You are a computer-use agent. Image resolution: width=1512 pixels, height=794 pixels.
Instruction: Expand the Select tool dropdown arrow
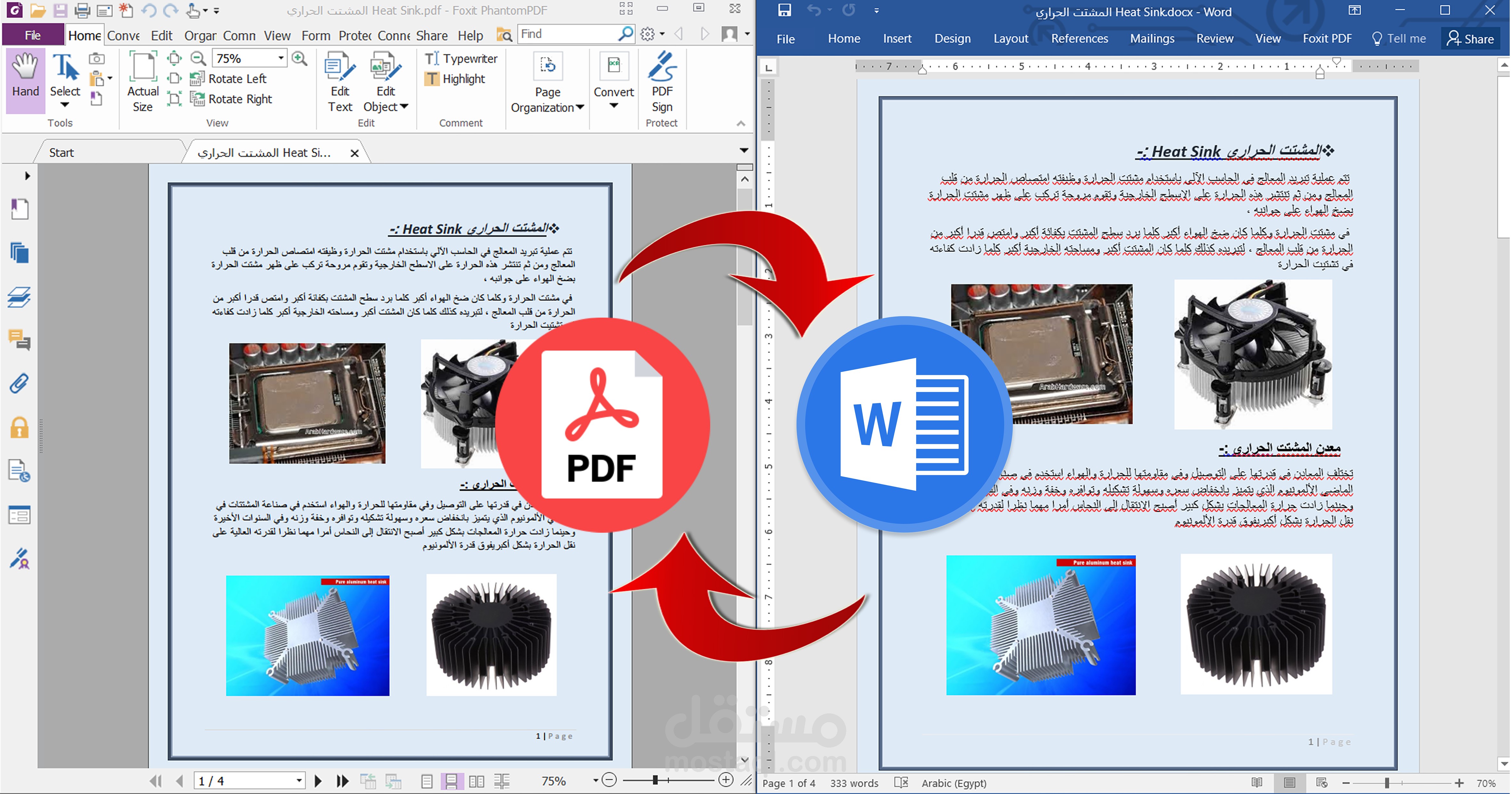65,105
